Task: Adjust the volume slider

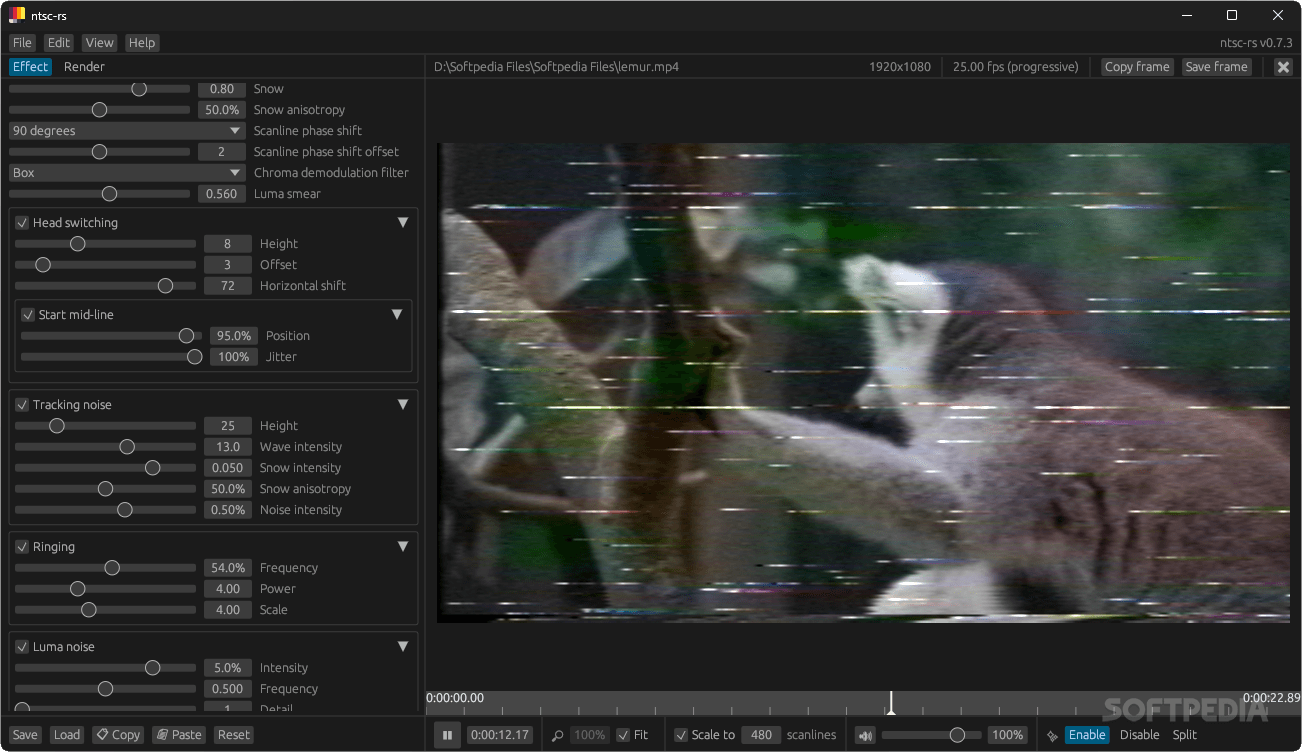Action: coord(932,735)
